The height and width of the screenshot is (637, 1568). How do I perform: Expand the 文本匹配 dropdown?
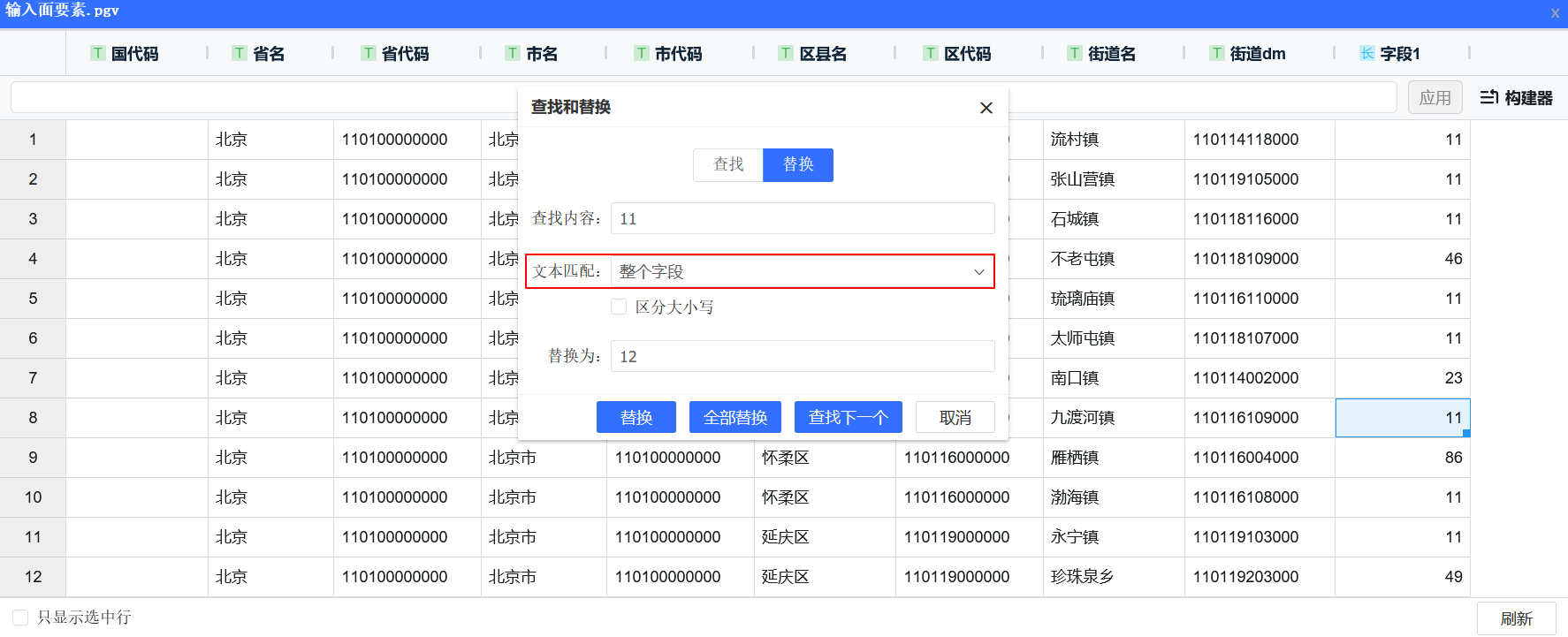tap(802, 272)
